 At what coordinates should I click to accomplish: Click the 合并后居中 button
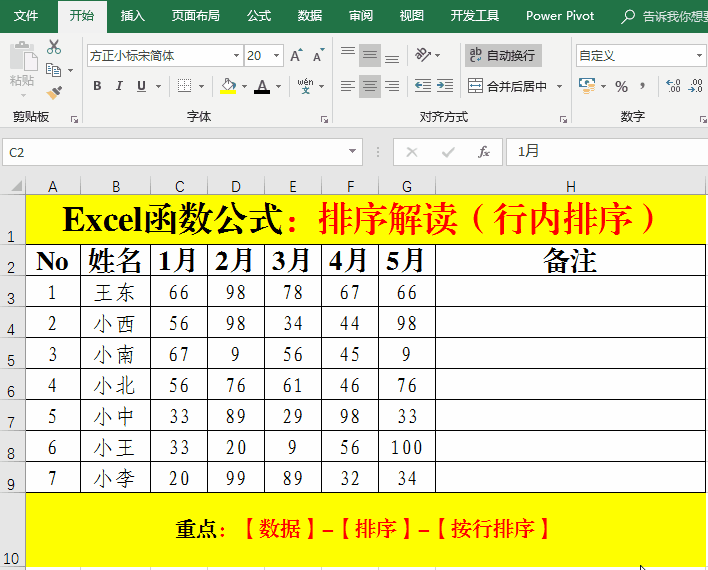[509, 86]
